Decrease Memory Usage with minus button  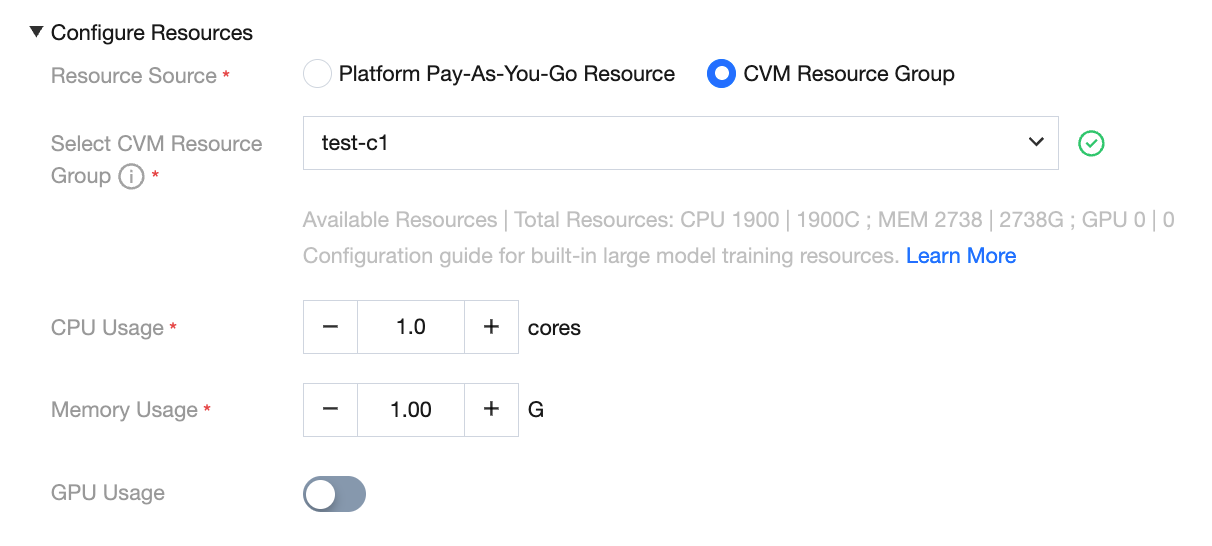point(330,409)
